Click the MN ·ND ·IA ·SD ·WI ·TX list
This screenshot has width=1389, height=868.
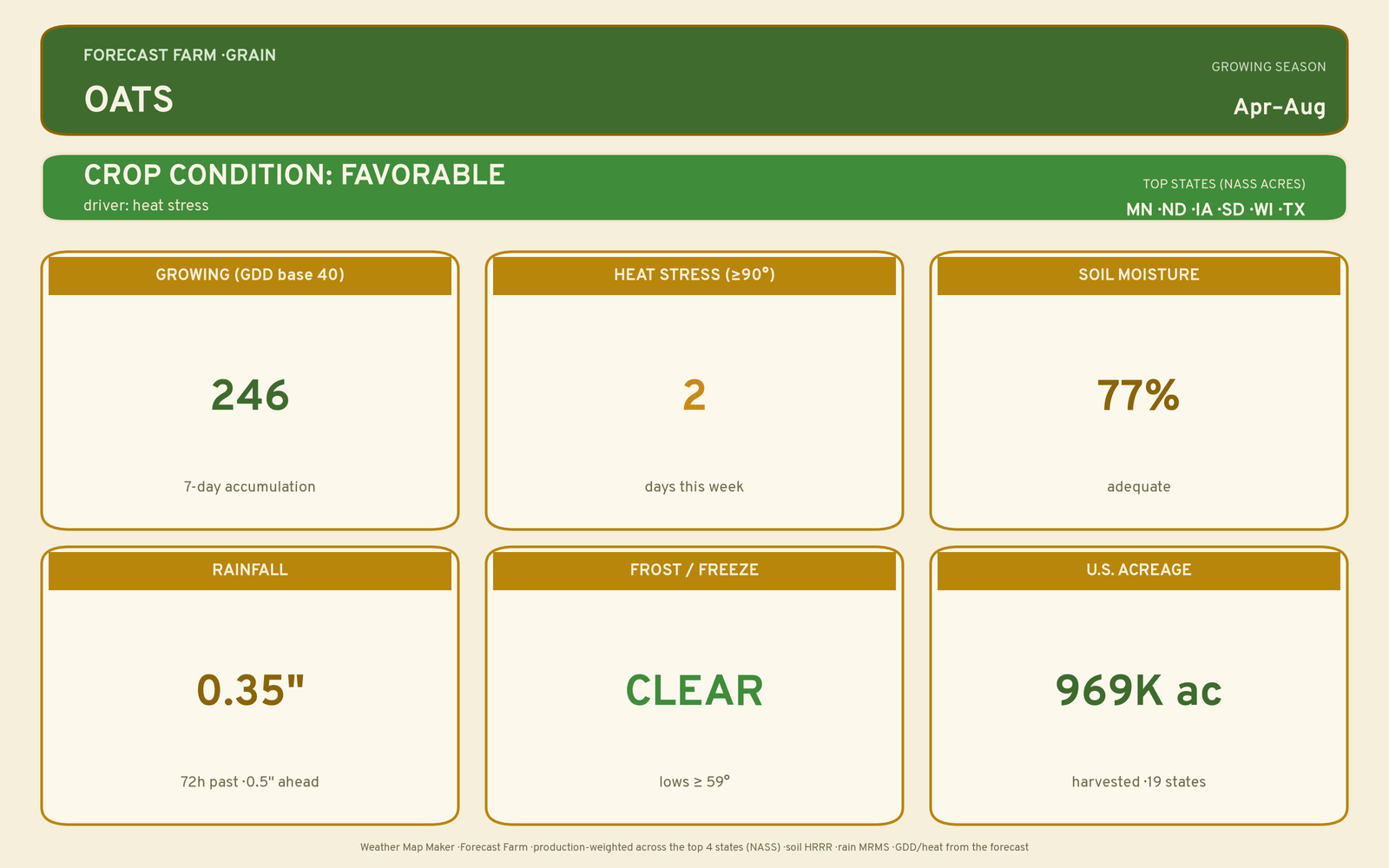pyautogui.click(x=1215, y=209)
